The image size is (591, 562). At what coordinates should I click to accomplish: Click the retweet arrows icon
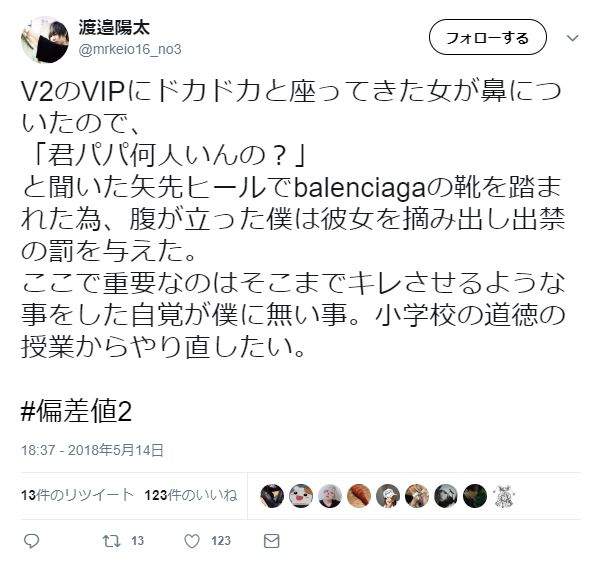coord(112,541)
